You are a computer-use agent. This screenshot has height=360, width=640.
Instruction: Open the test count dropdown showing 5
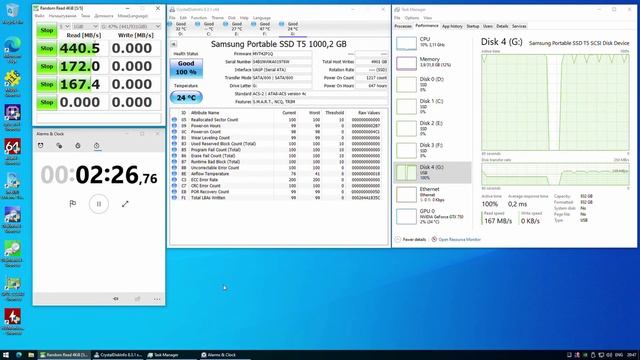[x=64, y=27]
